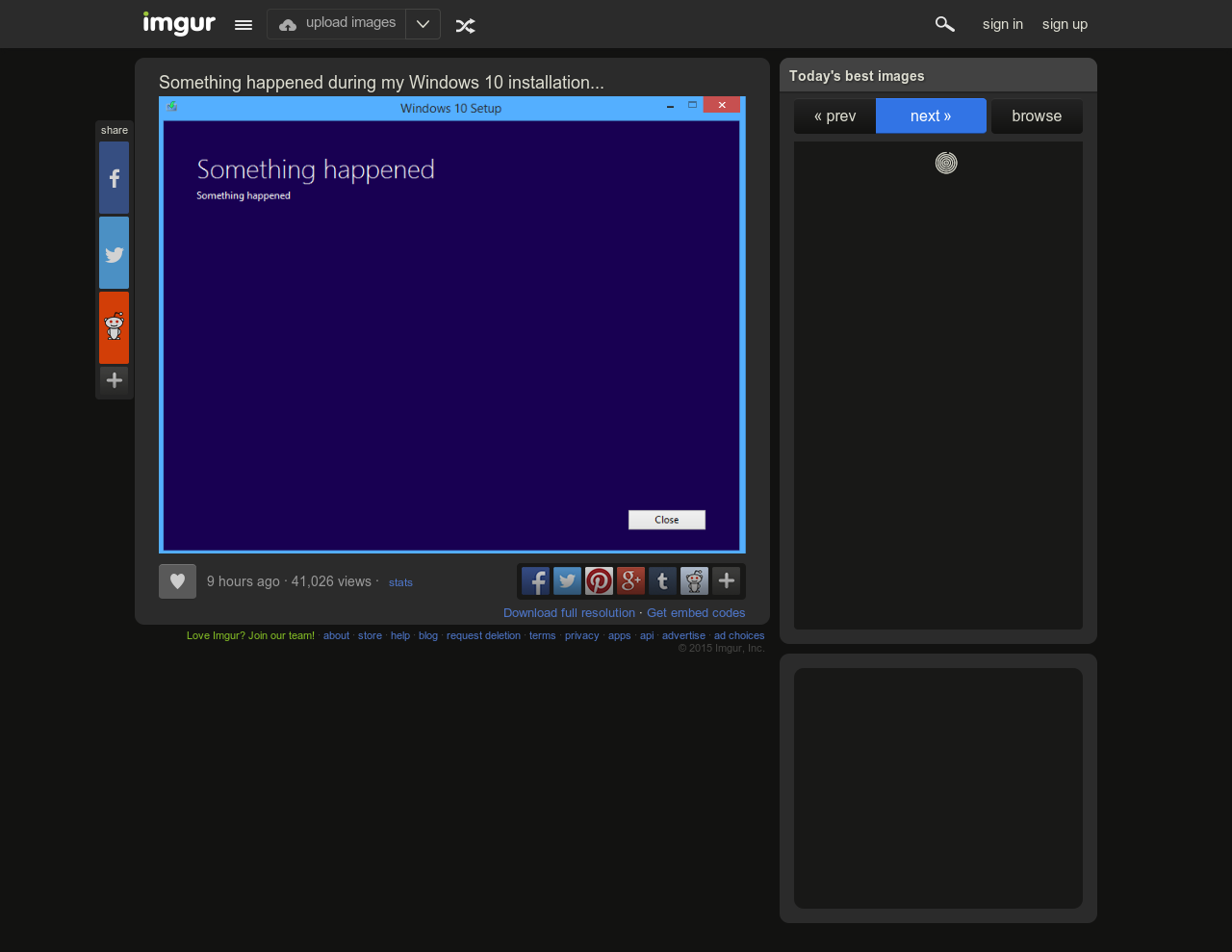This screenshot has height=952, width=1232.
Task: Open the about footer link
Action: point(336,635)
